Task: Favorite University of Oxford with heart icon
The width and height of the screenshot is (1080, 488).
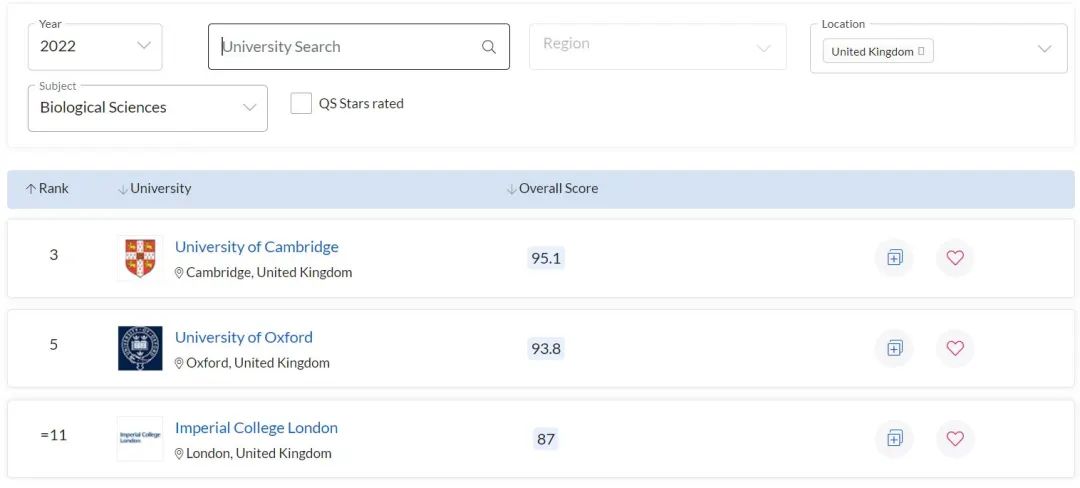Action: pyautogui.click(x=955, y=348)
